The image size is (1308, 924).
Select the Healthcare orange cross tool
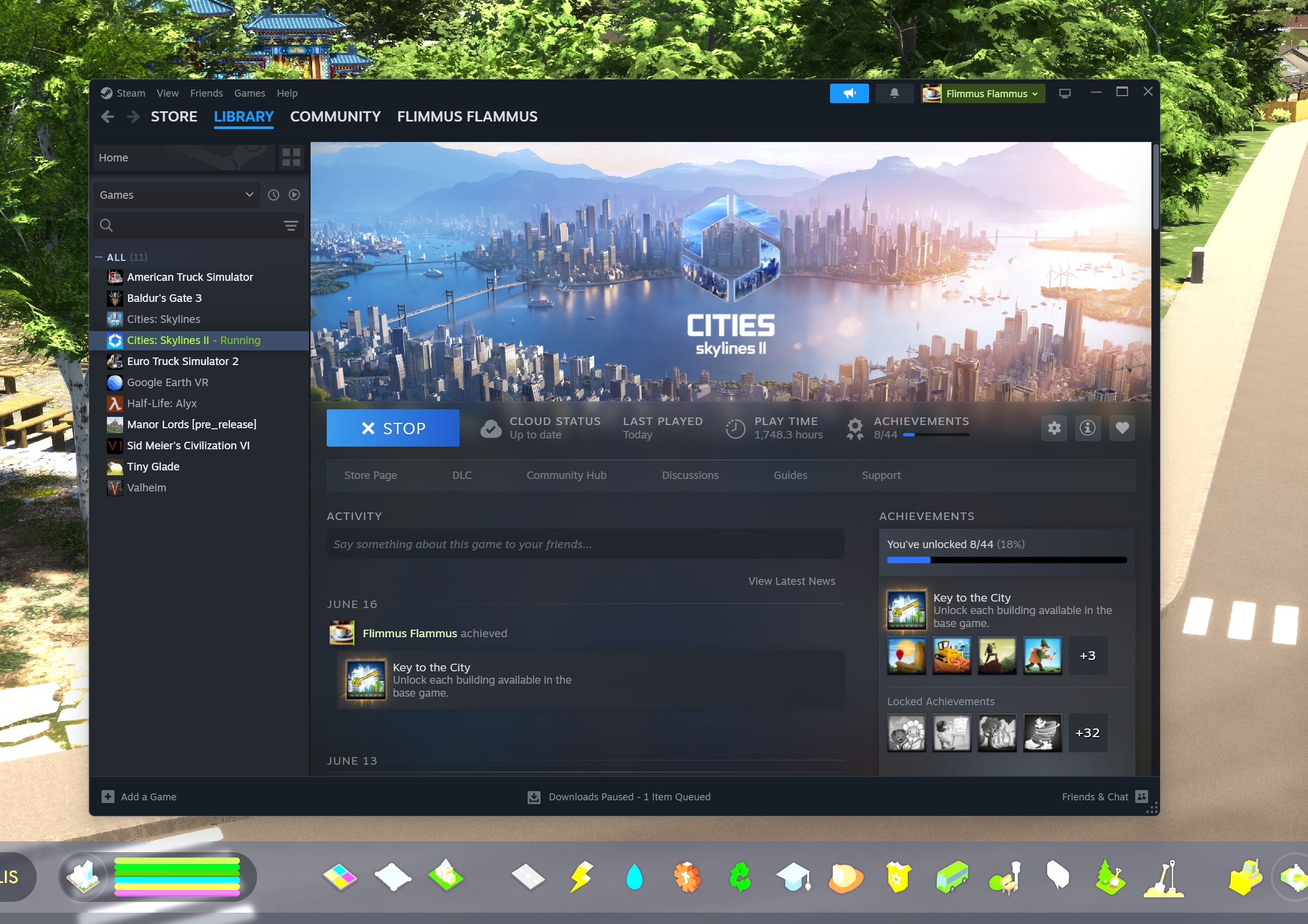click(x=687, y=878)
